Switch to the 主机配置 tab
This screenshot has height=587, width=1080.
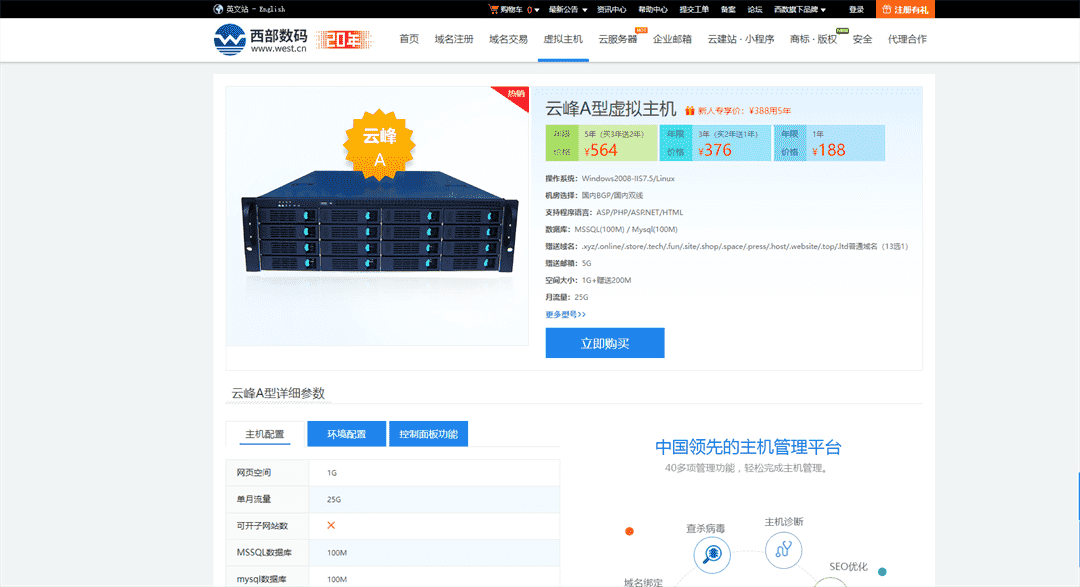click(264, 434)
